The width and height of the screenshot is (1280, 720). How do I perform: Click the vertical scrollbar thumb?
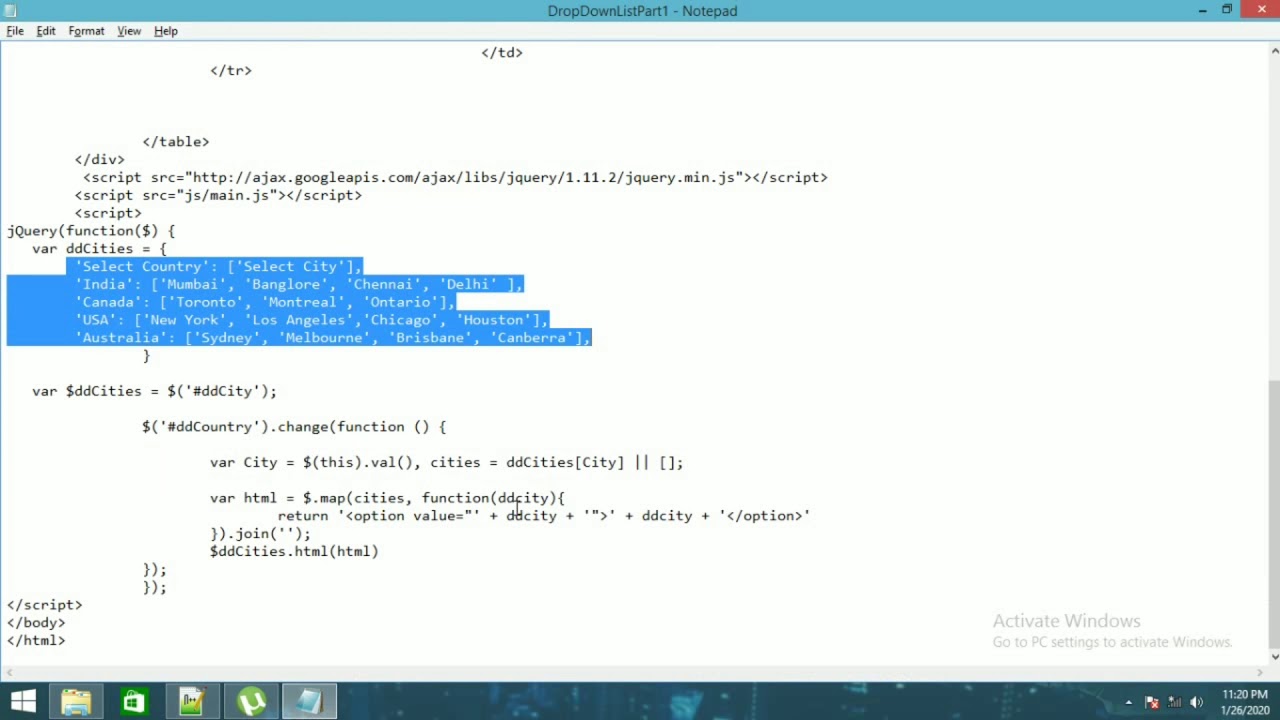(x=1274, y=514)
